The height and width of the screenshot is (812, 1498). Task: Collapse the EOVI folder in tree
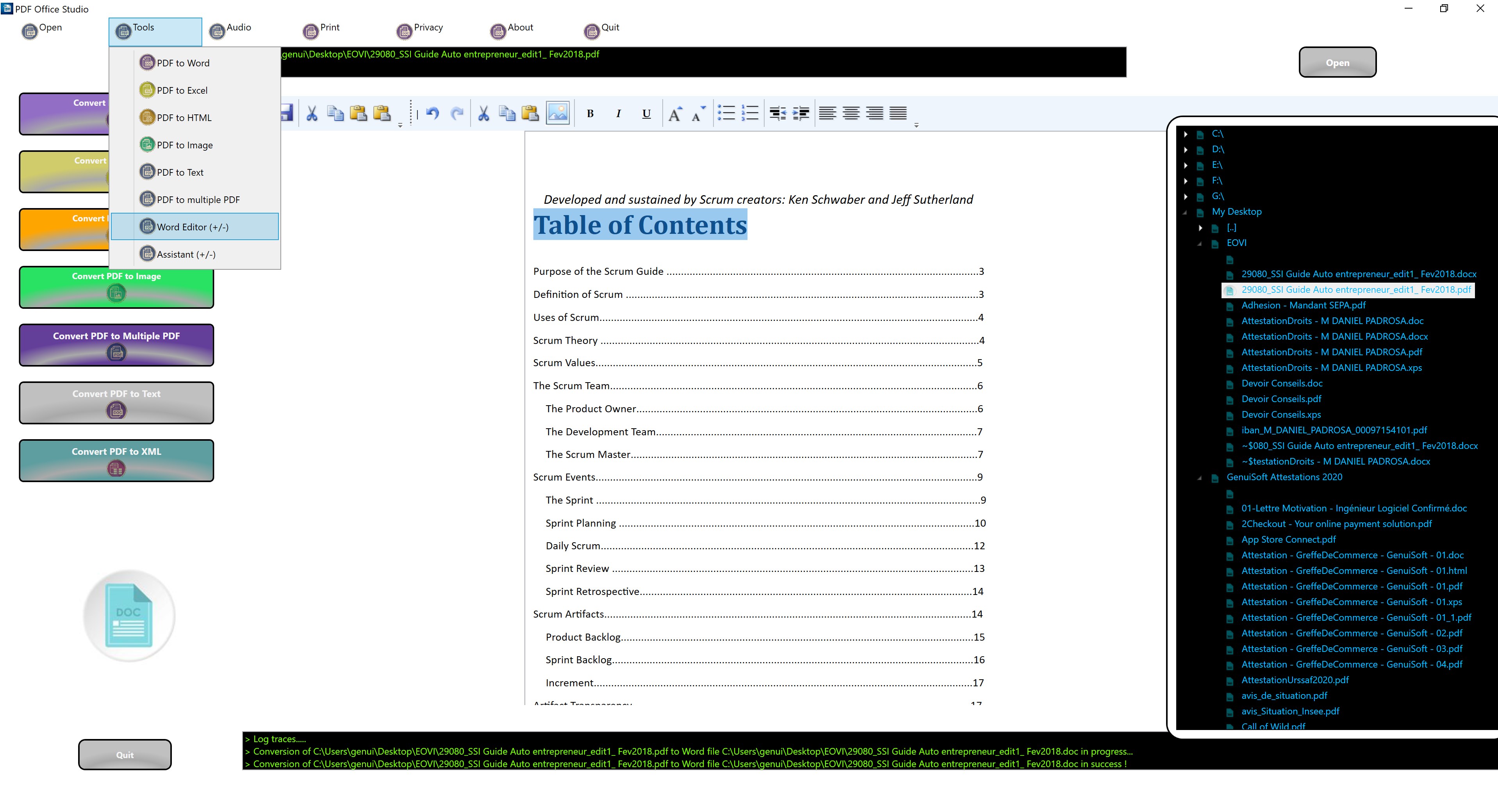coord(1200,244)
